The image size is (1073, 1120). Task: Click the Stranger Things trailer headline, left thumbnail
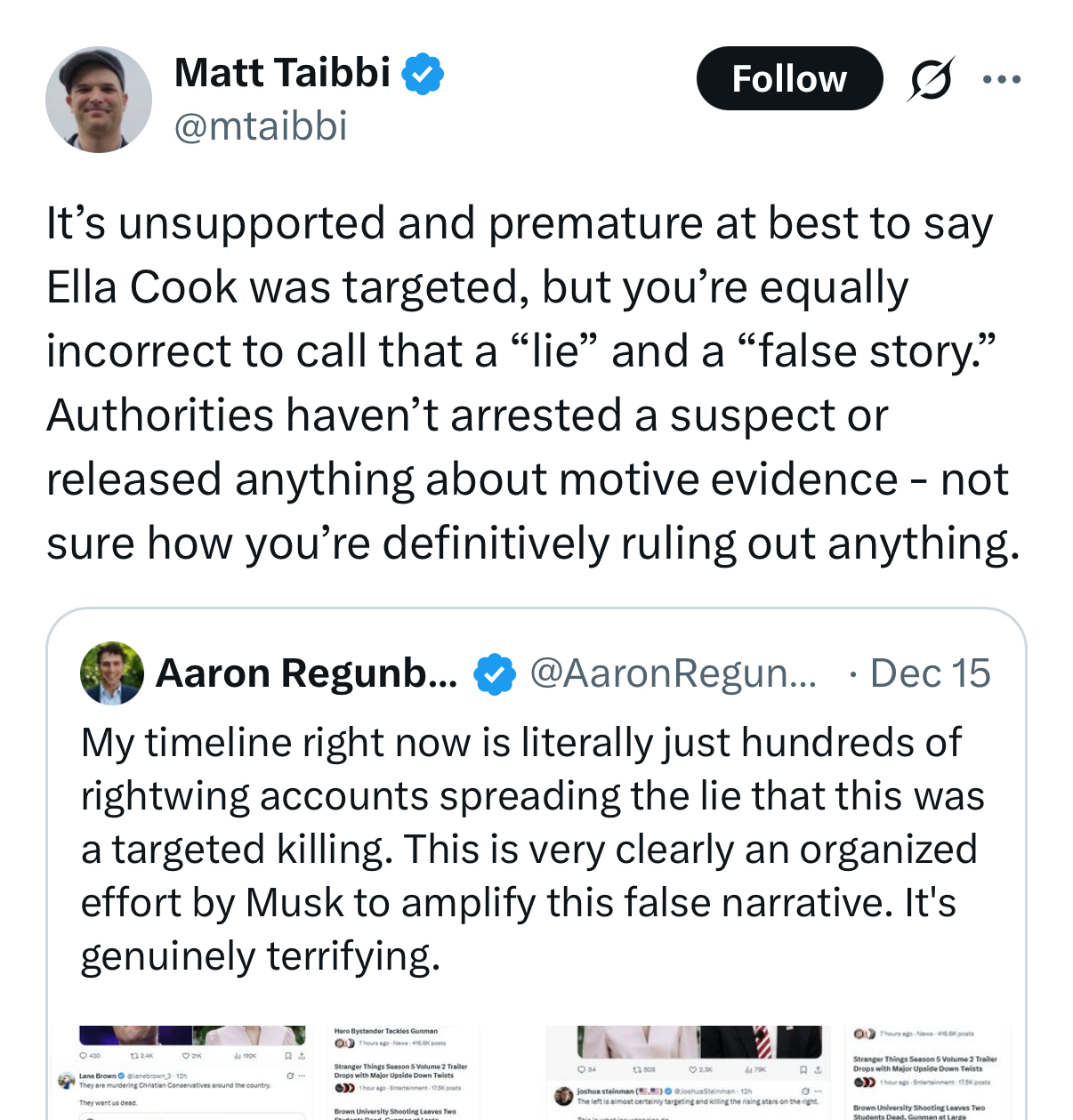[400, 1070]
